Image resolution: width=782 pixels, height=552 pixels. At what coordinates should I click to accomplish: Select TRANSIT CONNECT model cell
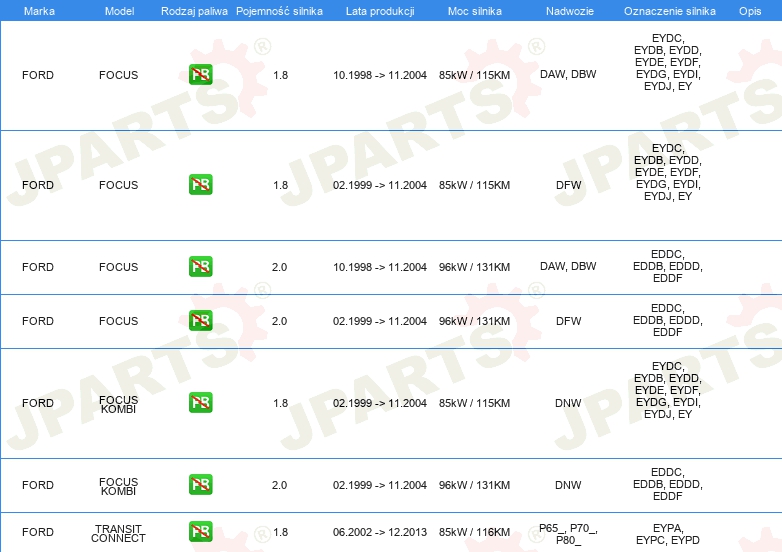pyautogui.click(x=118, y=534)
